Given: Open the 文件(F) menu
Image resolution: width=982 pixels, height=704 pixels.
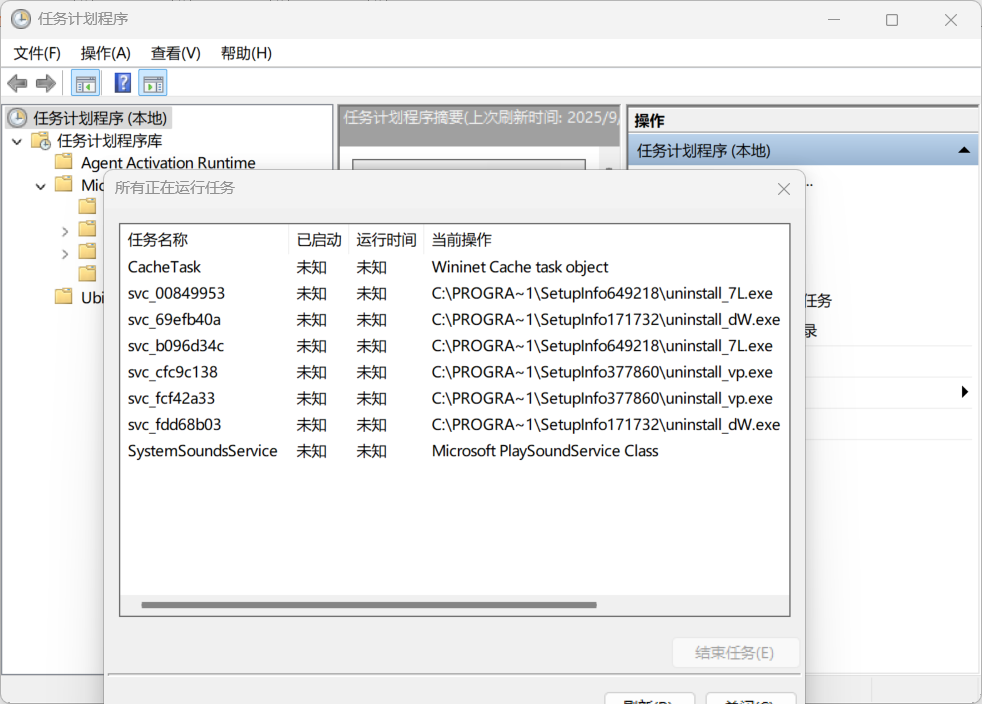Looking at the screenshot, I should 36,53.
